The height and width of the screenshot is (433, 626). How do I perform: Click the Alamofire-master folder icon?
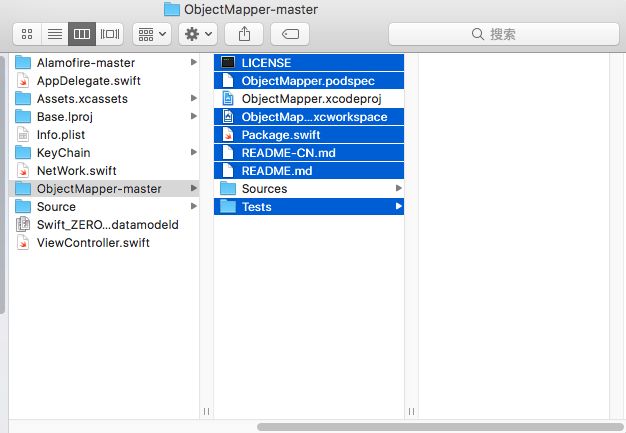click(23, 63)
